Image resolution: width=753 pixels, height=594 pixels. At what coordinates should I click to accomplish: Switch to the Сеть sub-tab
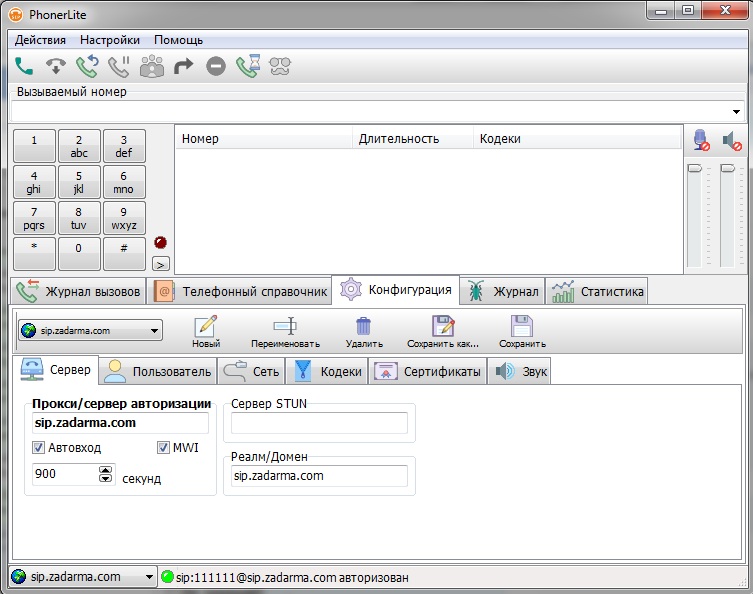click(x=251, y=371)
